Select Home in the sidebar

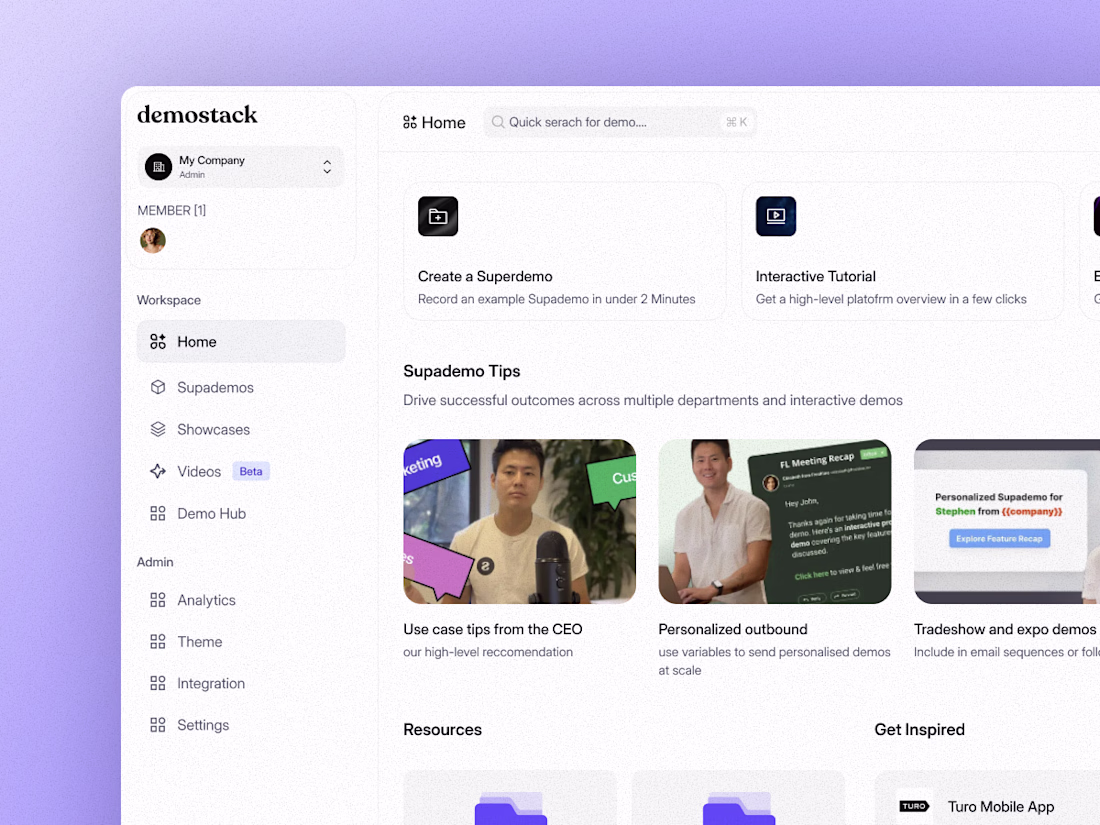(241, 342)
